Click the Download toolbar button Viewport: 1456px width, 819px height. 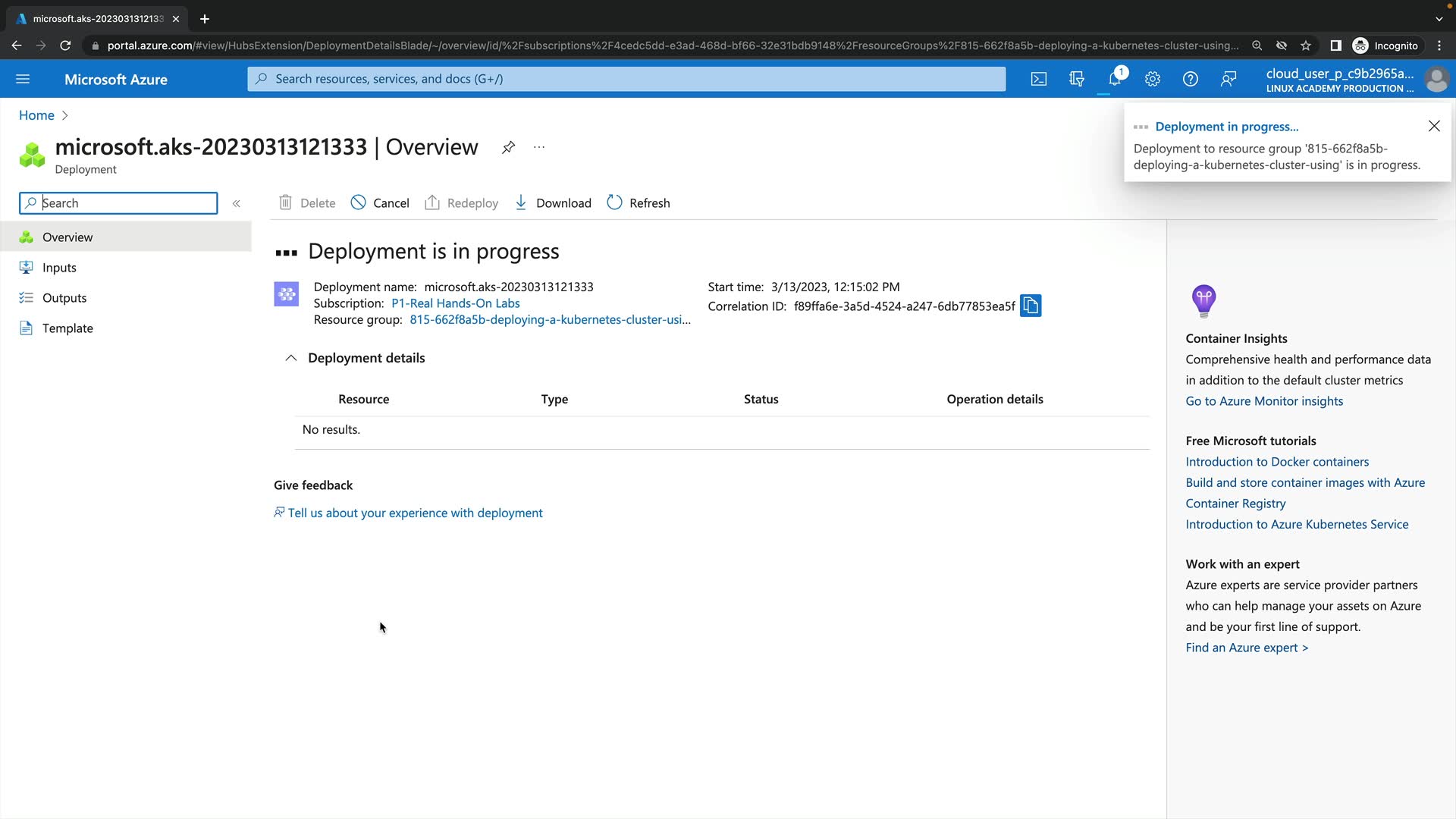click(553, 202)
